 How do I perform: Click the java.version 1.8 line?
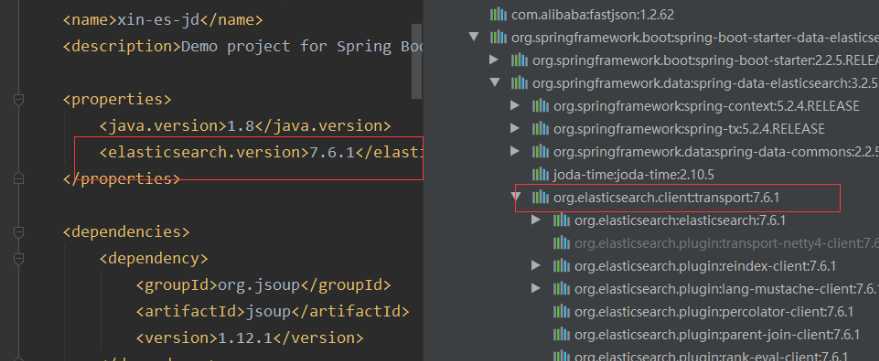coord(245,126)
